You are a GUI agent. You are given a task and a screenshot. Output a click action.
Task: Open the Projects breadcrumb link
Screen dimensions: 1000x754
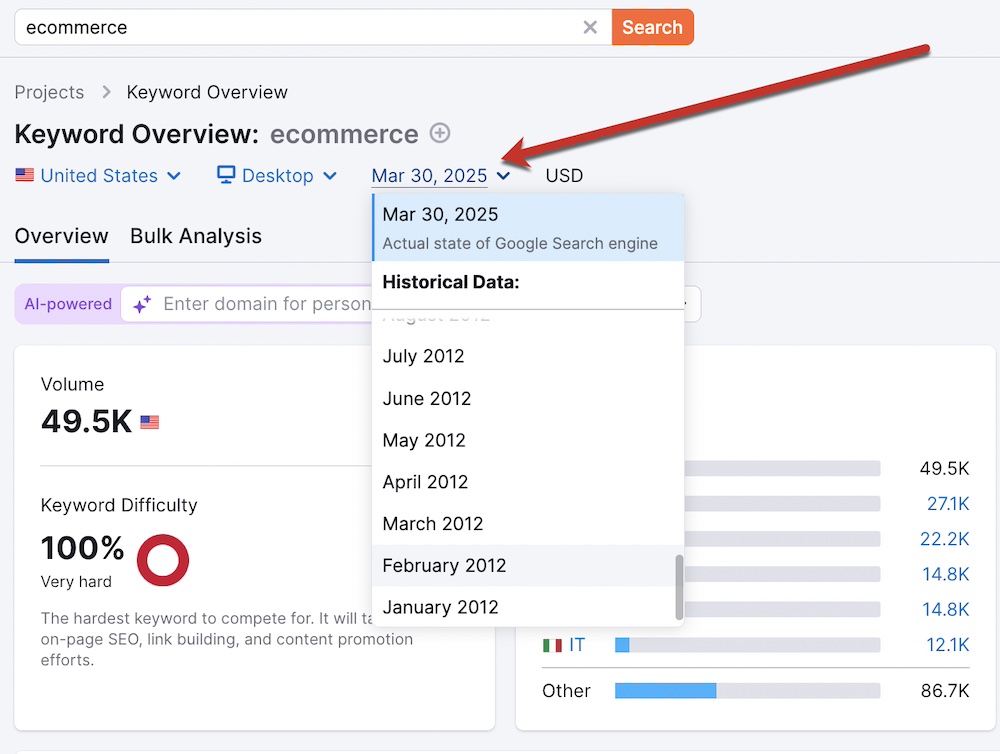tap(49, 92)
